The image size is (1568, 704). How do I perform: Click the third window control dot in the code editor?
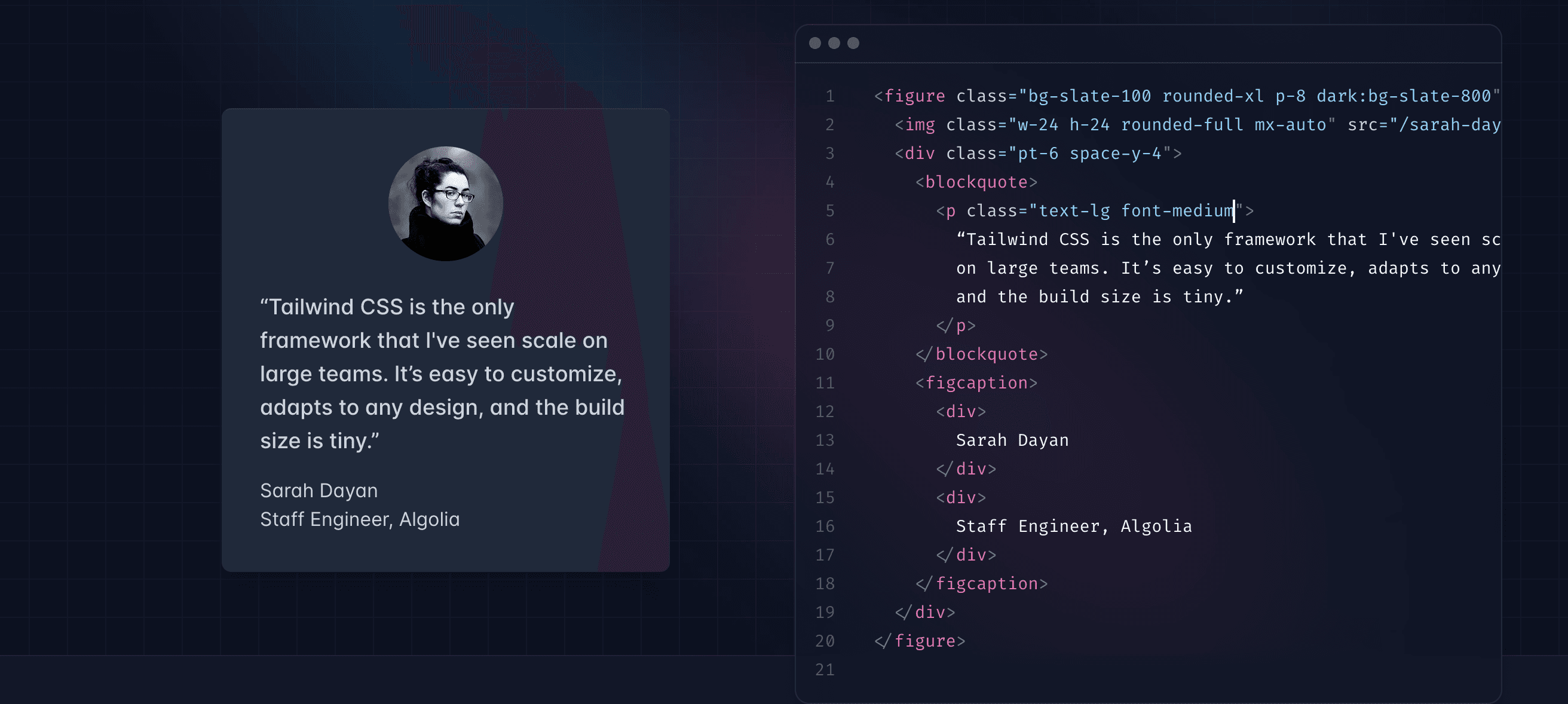pos(853,43)
